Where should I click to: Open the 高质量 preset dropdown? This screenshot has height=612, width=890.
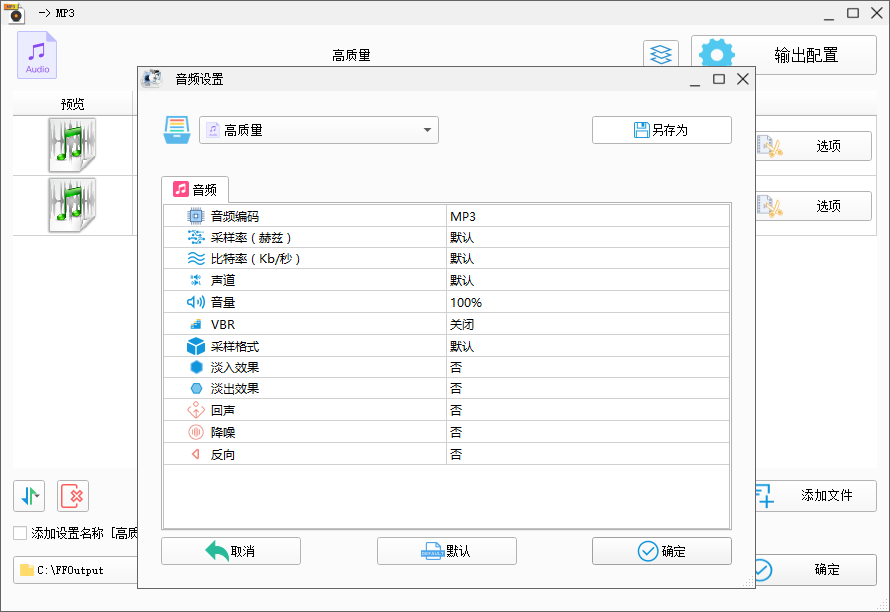click(x=318, y=129)
